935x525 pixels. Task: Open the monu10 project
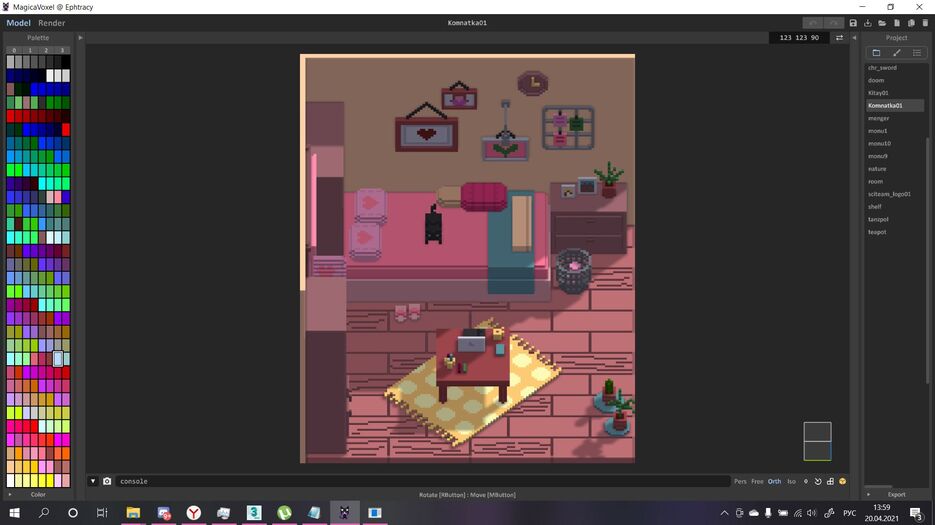pos(879,143)
